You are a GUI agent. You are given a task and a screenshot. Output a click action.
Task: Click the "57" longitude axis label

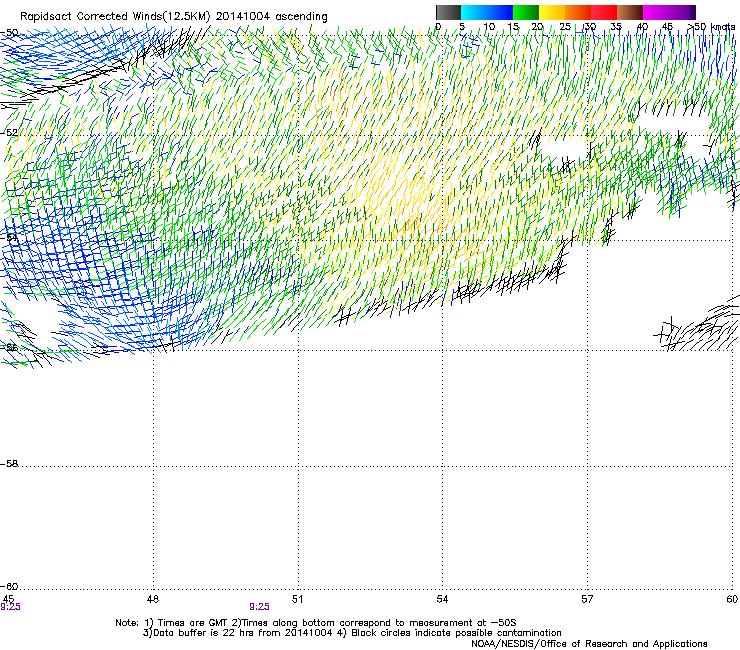(x=587, y=599)
